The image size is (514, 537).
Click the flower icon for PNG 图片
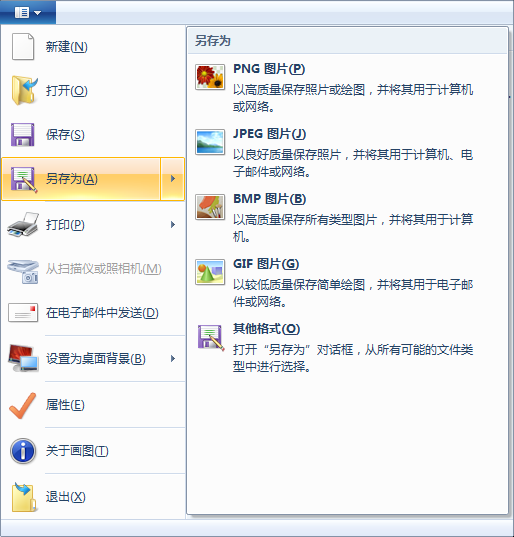tap(210, 77)
